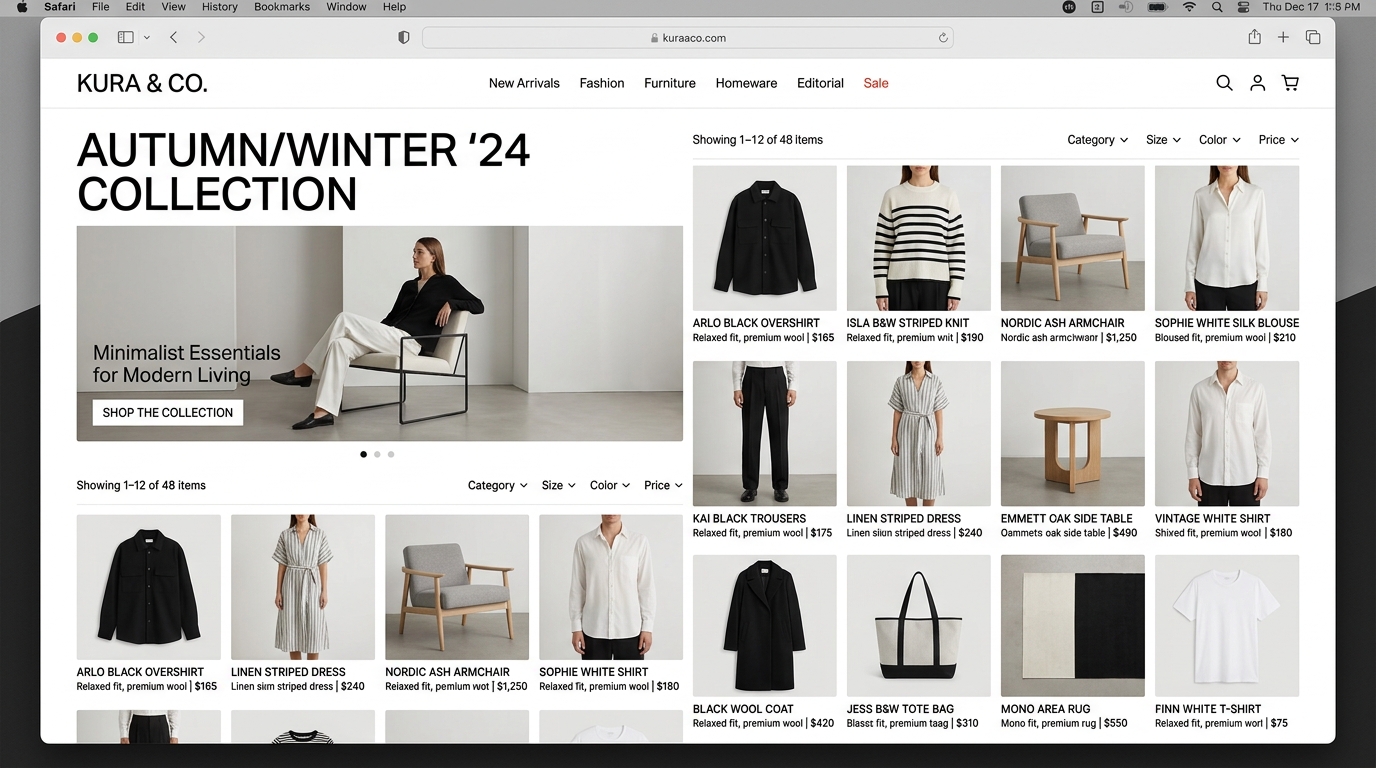The height and width of the screenshot is (768, 1376).
Task: Click the SOPHIE WHITE SILK BLOUSE title
Action: (x=1227, y=323)
